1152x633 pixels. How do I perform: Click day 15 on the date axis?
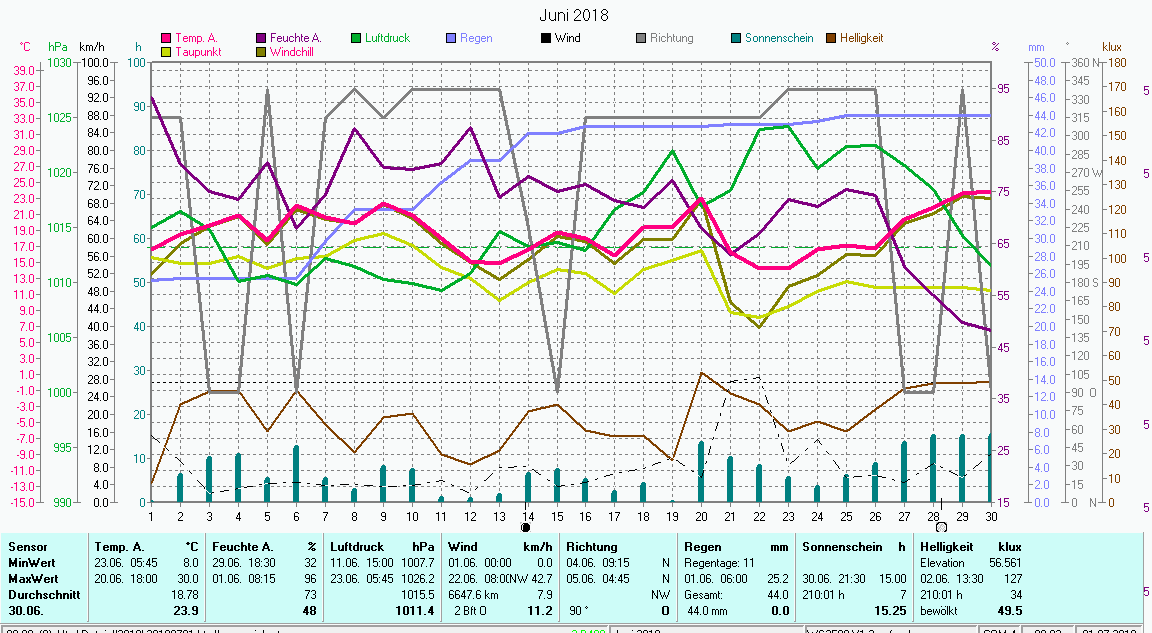[x=557, y=516]
